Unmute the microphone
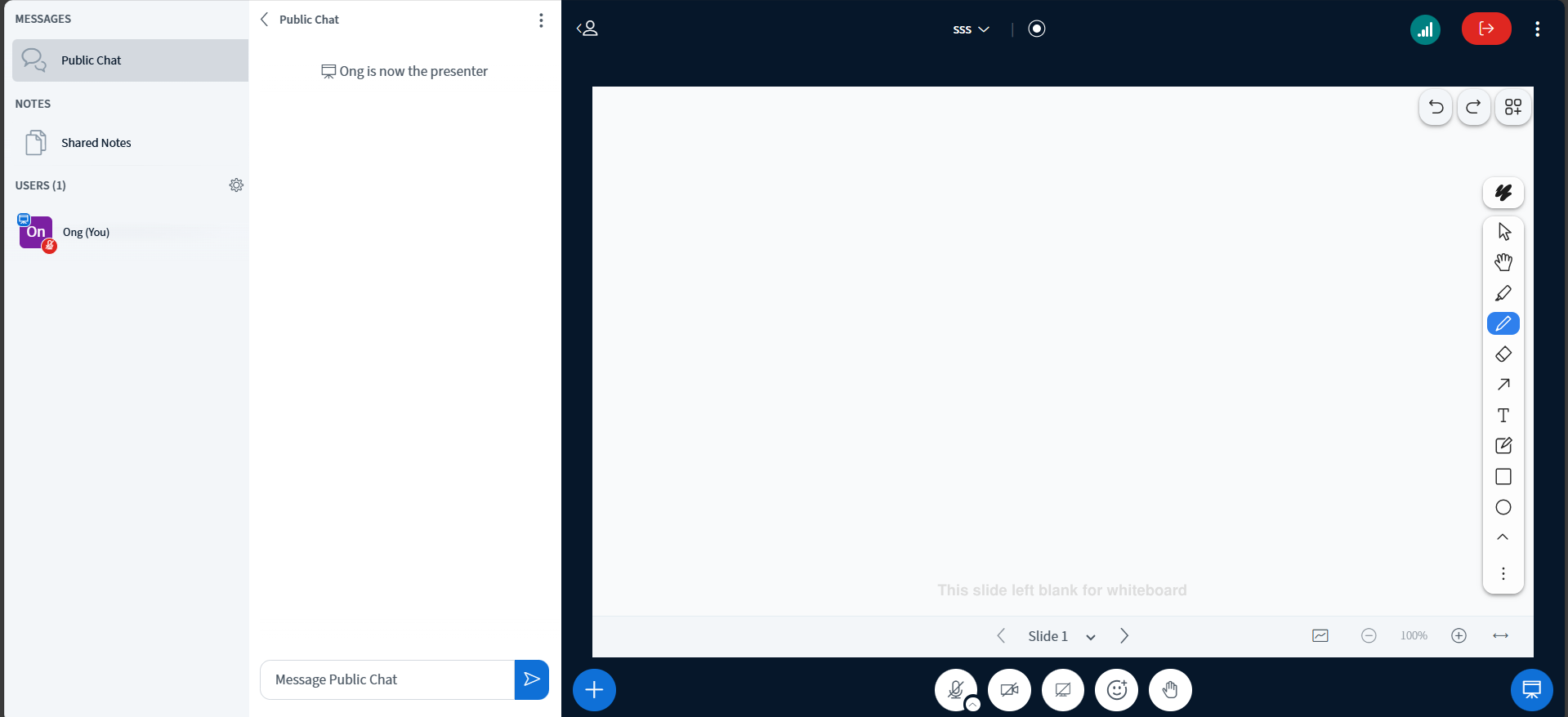The height and width of the screenshot is (717, 1568). [955, 690]
